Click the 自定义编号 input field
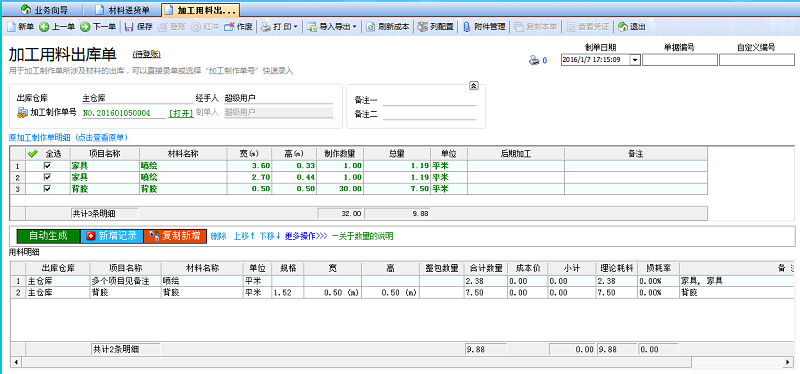Image resolution: width=800 pixels, height=374 pixels. [x=757, y=60]
